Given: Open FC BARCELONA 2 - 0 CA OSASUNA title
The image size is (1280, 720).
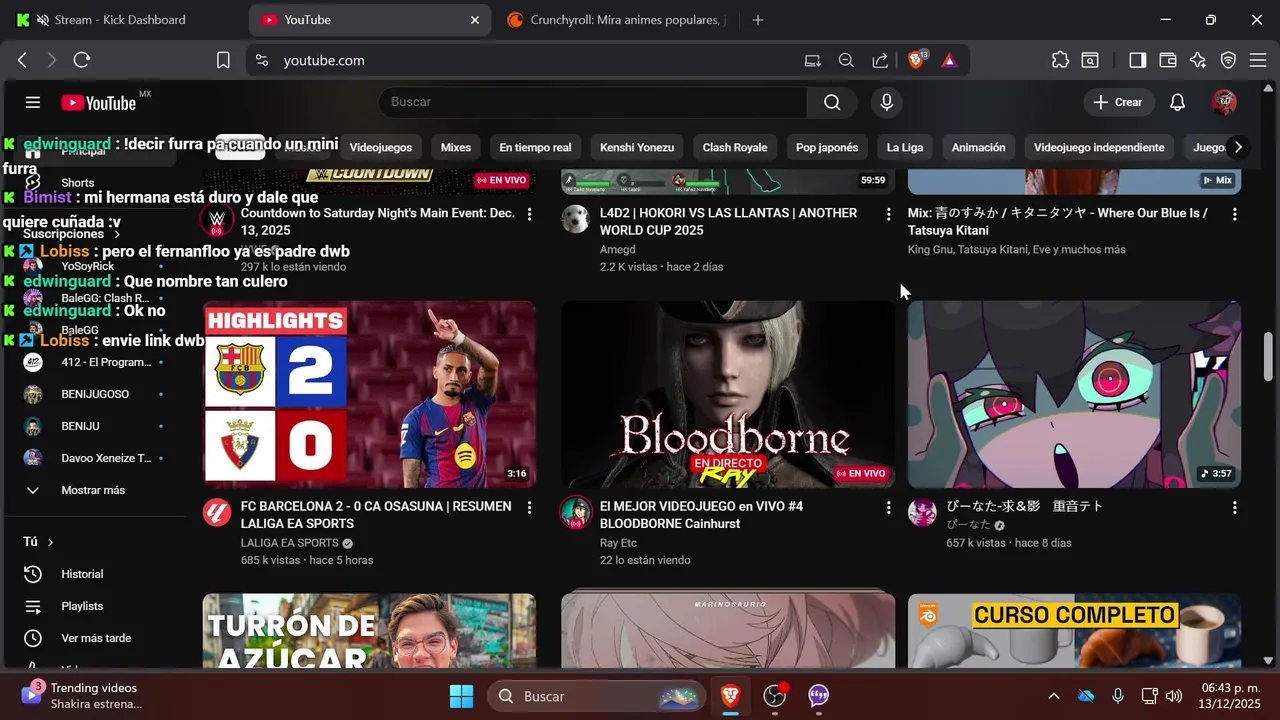Looking at the screenshot, I should (x=376, y=515).
